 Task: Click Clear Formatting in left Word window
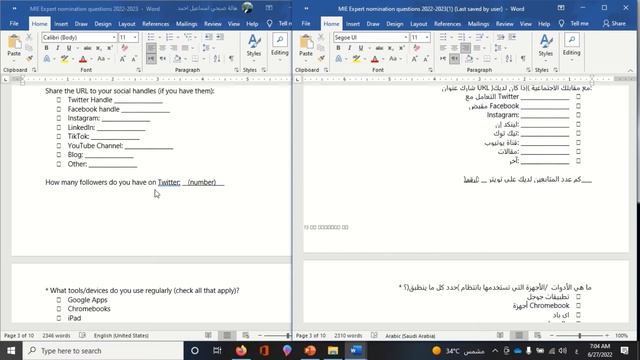124,48
